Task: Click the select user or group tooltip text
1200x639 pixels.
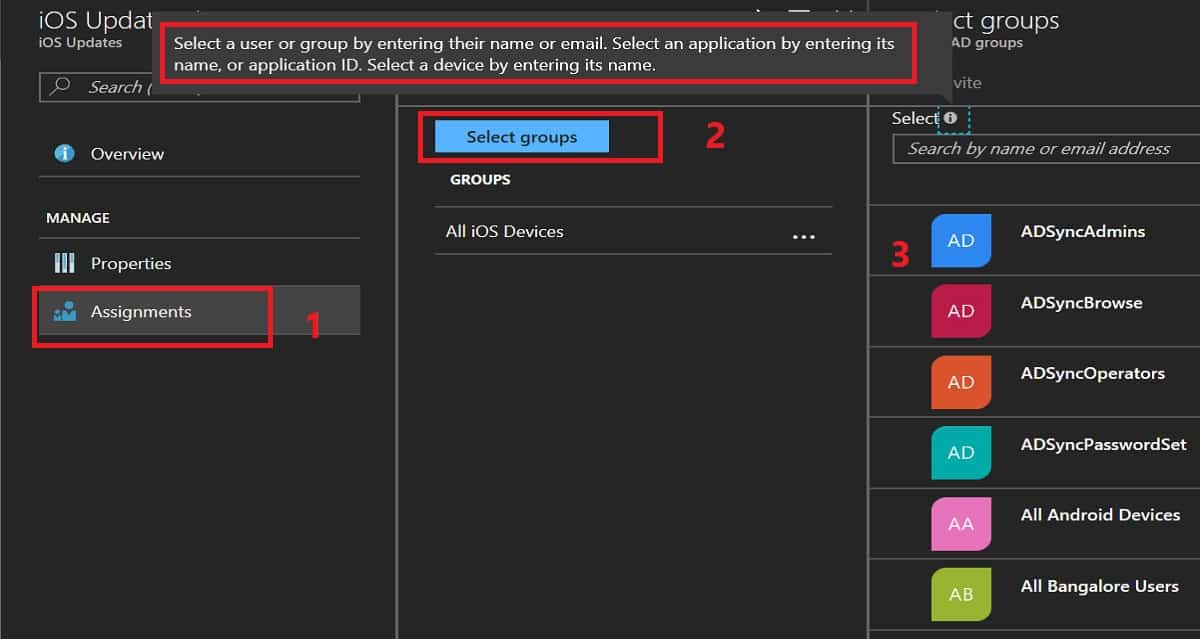Action: (534, 55)
